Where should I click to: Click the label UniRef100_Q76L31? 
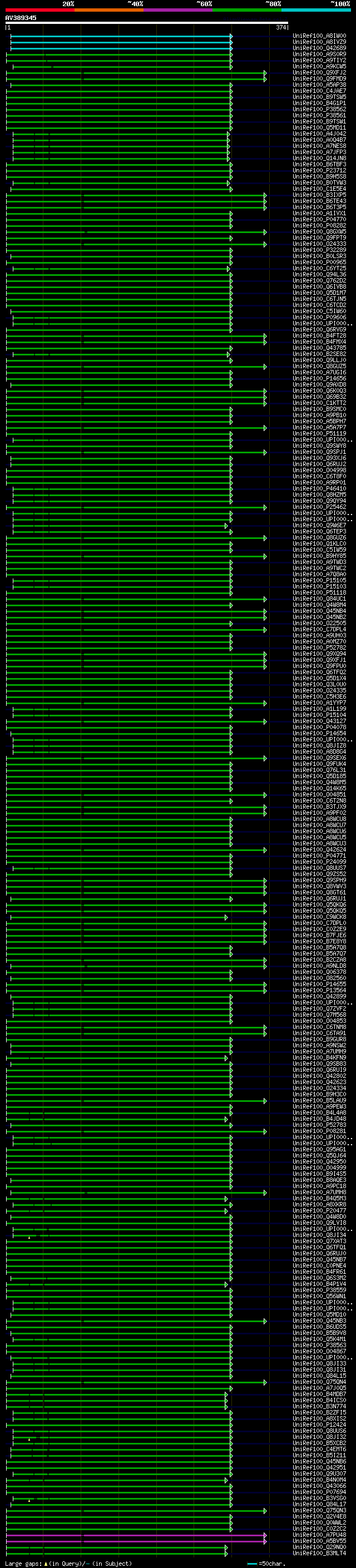pyautogui.click(x=319, y=770)
